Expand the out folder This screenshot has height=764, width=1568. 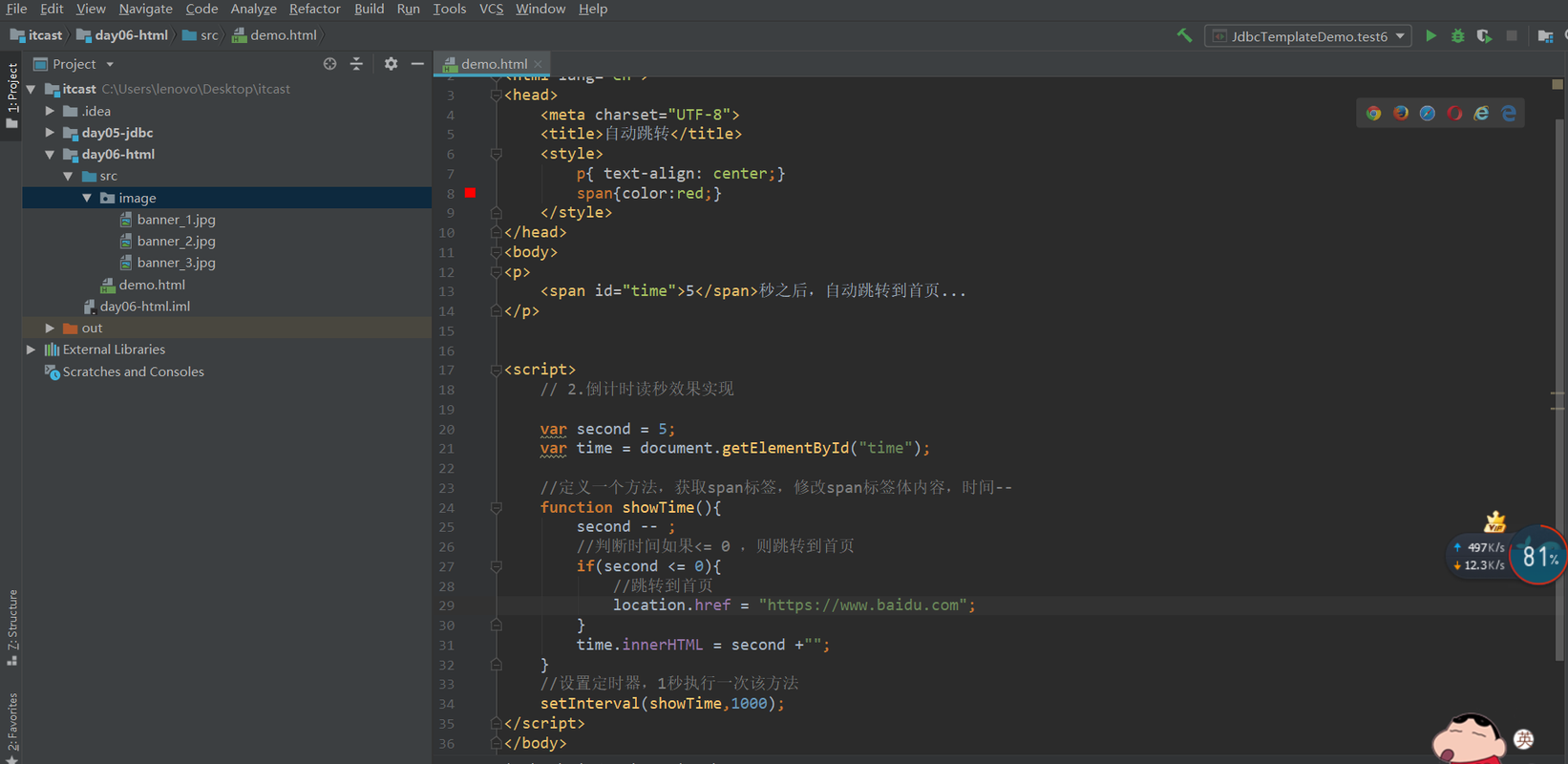coord(50,328)
